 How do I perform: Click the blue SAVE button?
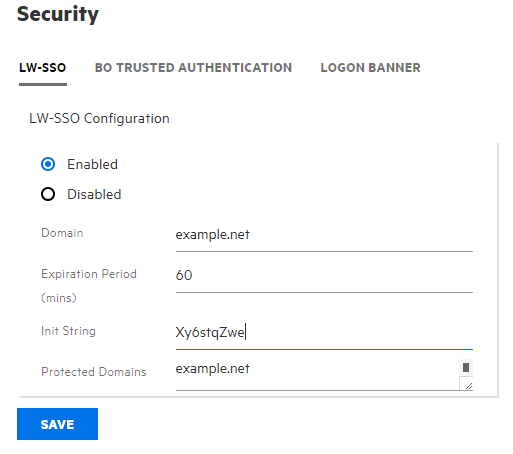(57, 424)
